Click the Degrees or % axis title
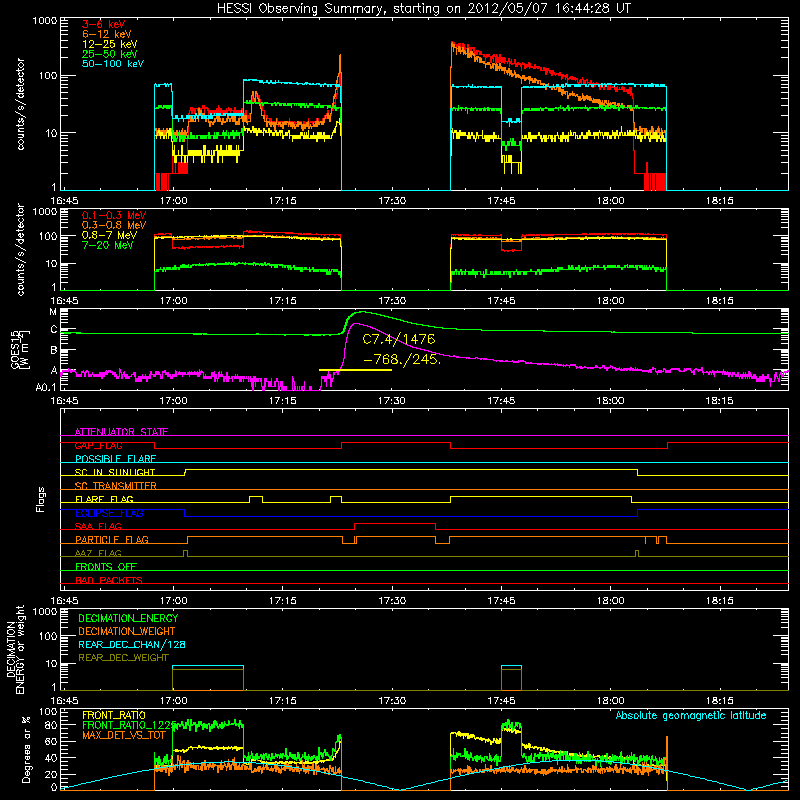Screen dimensions: 800x800 pos(26,749)
